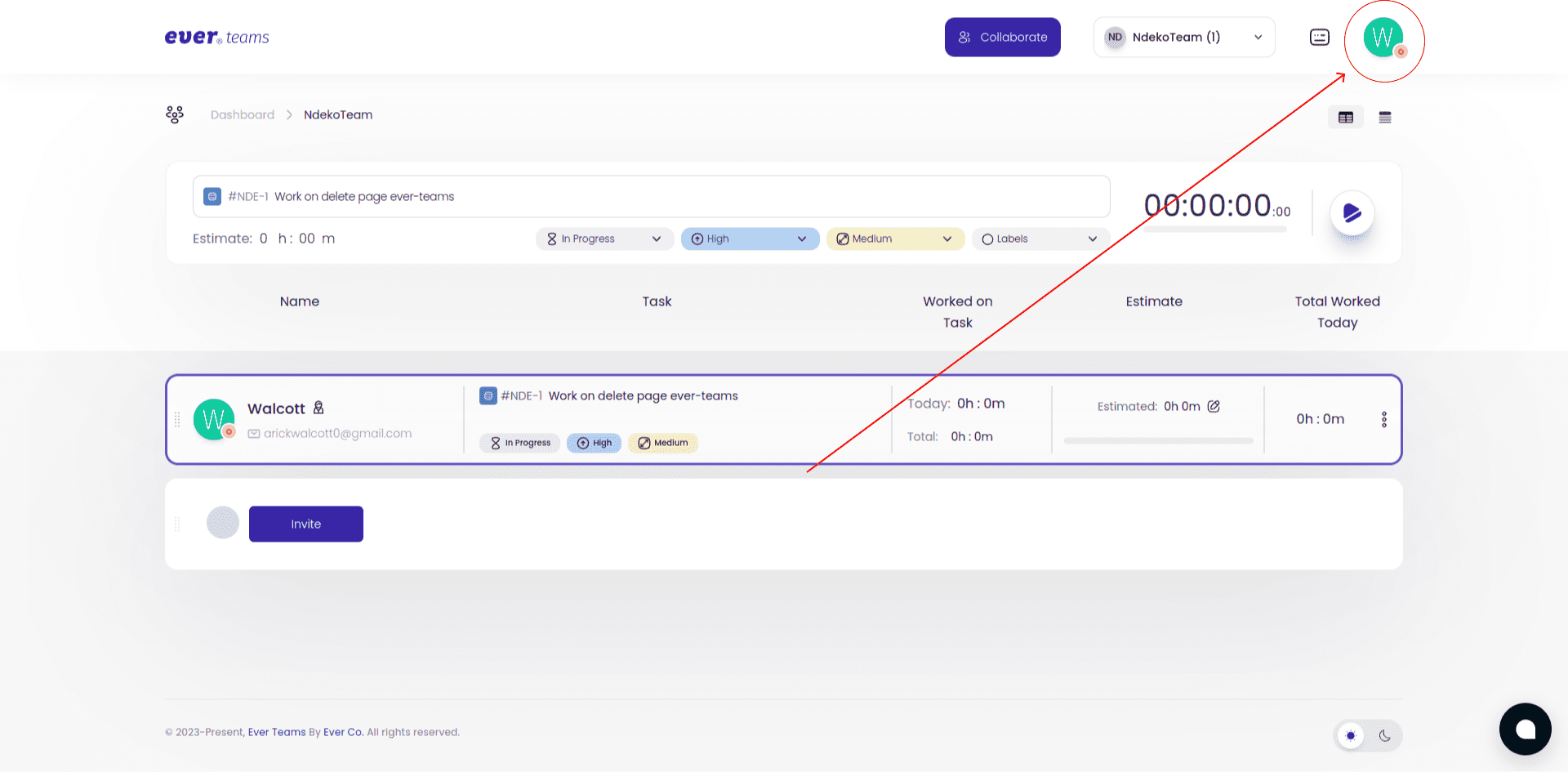This screenshot has height=772, width=1568.
Task: Switch theme to dark mode moon icon
Action: tap(1386, 735)
